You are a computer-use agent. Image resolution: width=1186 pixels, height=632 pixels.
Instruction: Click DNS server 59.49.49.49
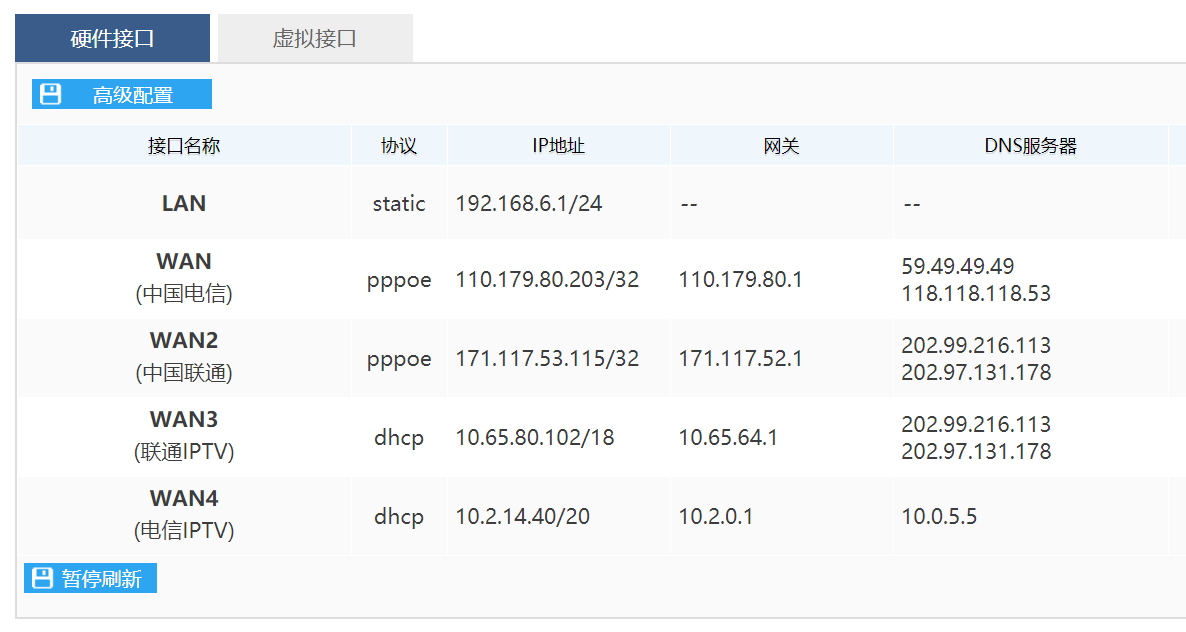click(x=958, y=266)
